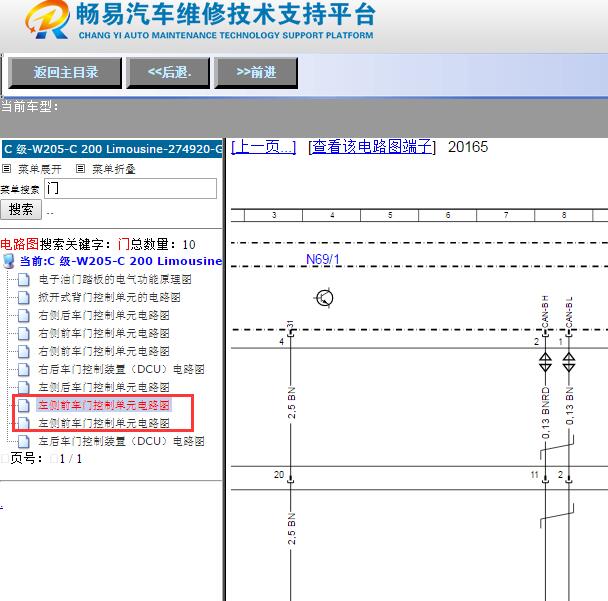This screenshot has height=601, width=608.
Task: Click the 0,13 BN wire label
Action: pos(569,406)
